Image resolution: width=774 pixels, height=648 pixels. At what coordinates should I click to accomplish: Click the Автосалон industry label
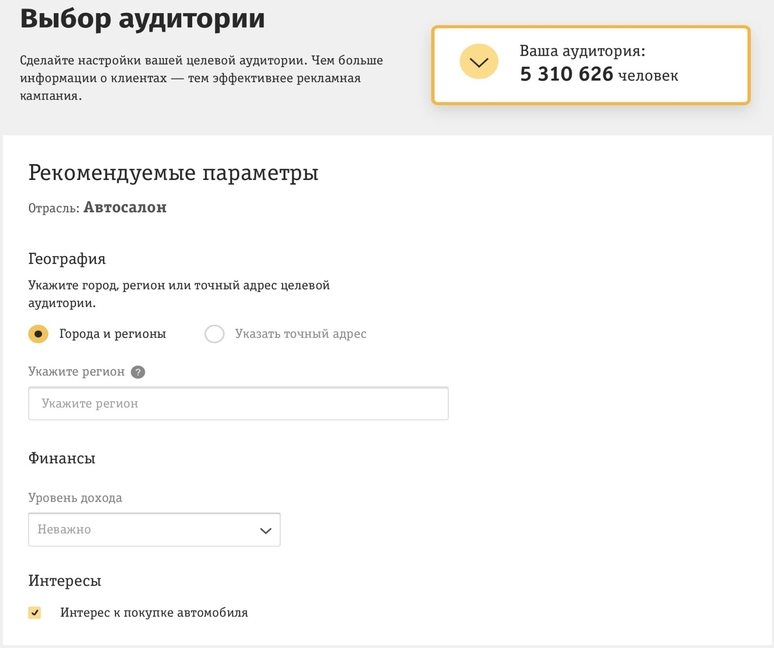tap(125, 207)
